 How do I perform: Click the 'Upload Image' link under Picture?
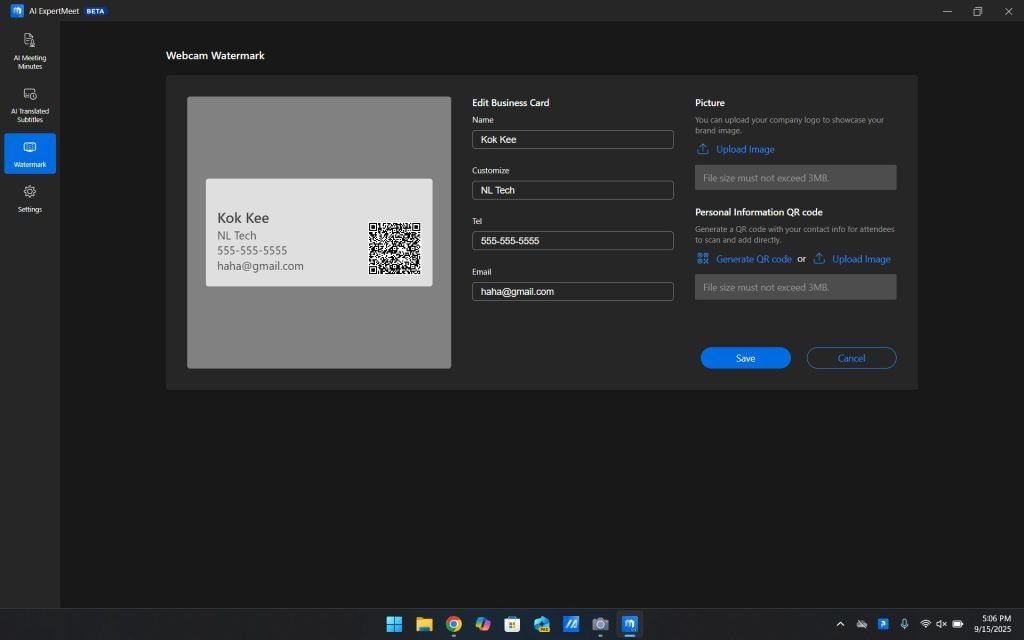pyautogui.click(x=745, y=149)
